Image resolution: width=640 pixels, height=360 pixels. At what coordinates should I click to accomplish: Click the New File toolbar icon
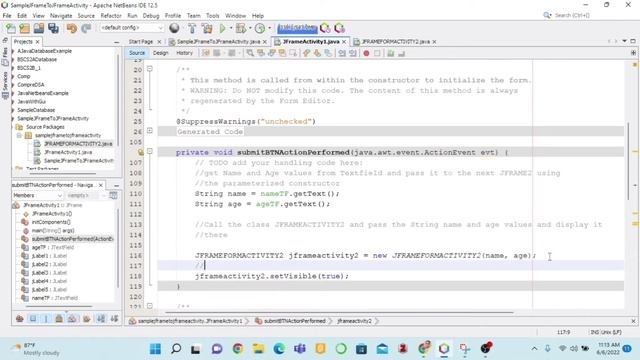11,28
